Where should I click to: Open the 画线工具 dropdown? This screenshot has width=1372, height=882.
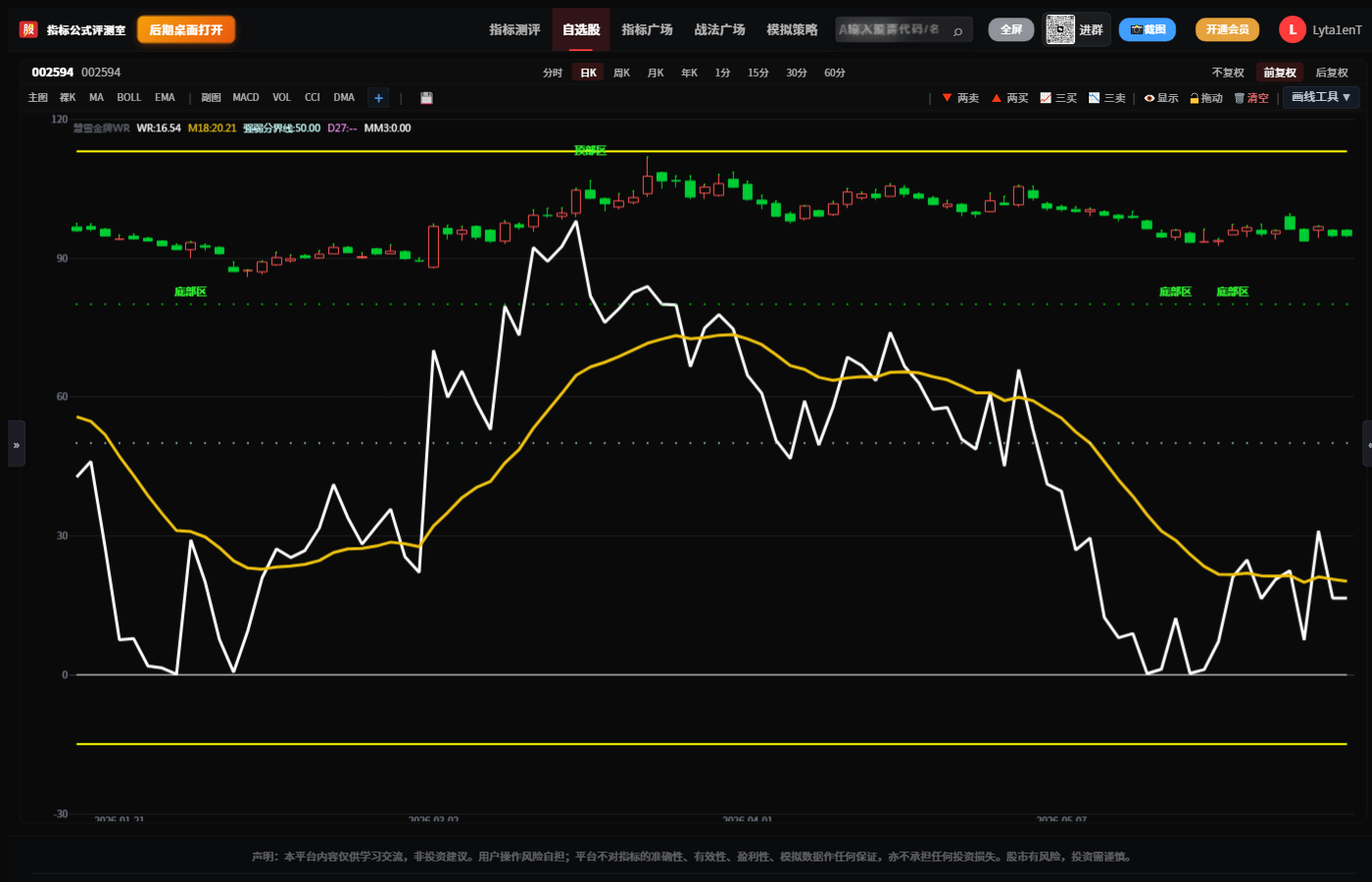coord(1321,97)
